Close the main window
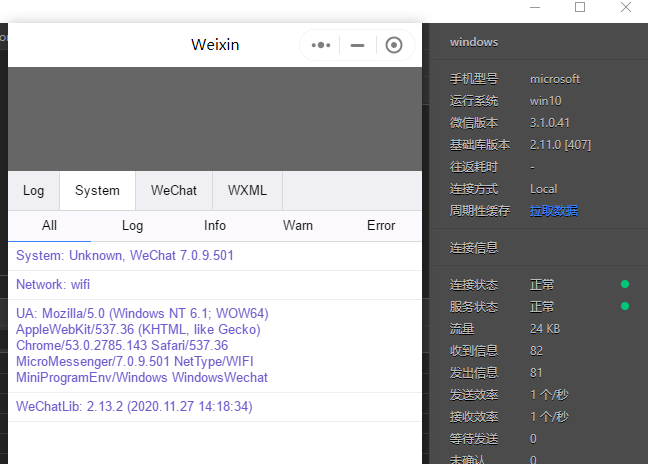The image size is (648, 464). 626,7
